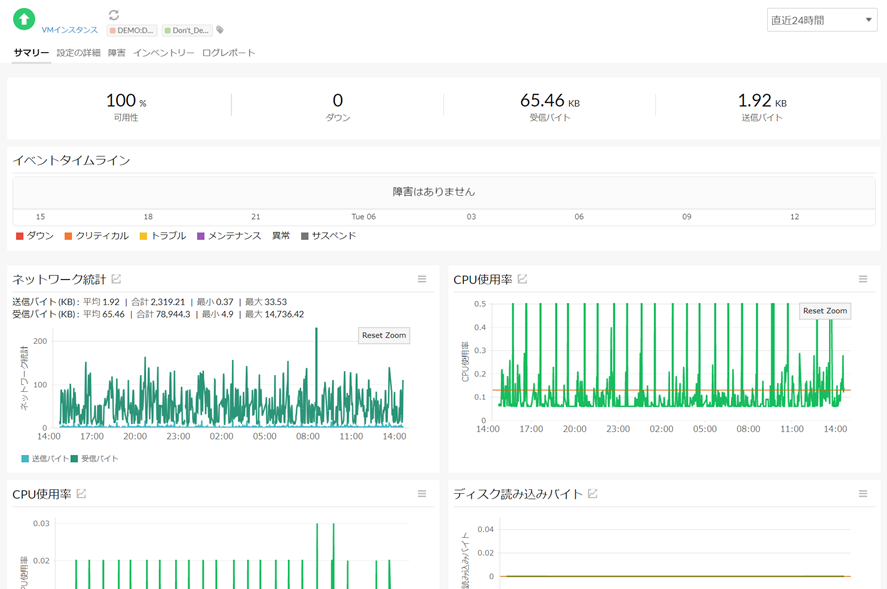Click the green up-arrow status icon
The height and width of the screenshot is (589, 887).
[24, 19]
